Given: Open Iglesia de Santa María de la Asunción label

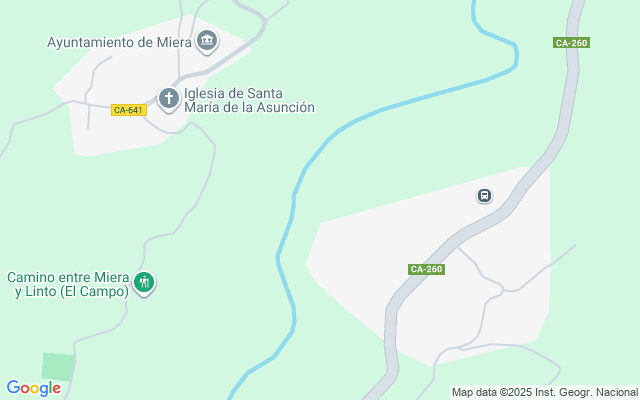Looking at the screenshot, I should click(249, 100).
